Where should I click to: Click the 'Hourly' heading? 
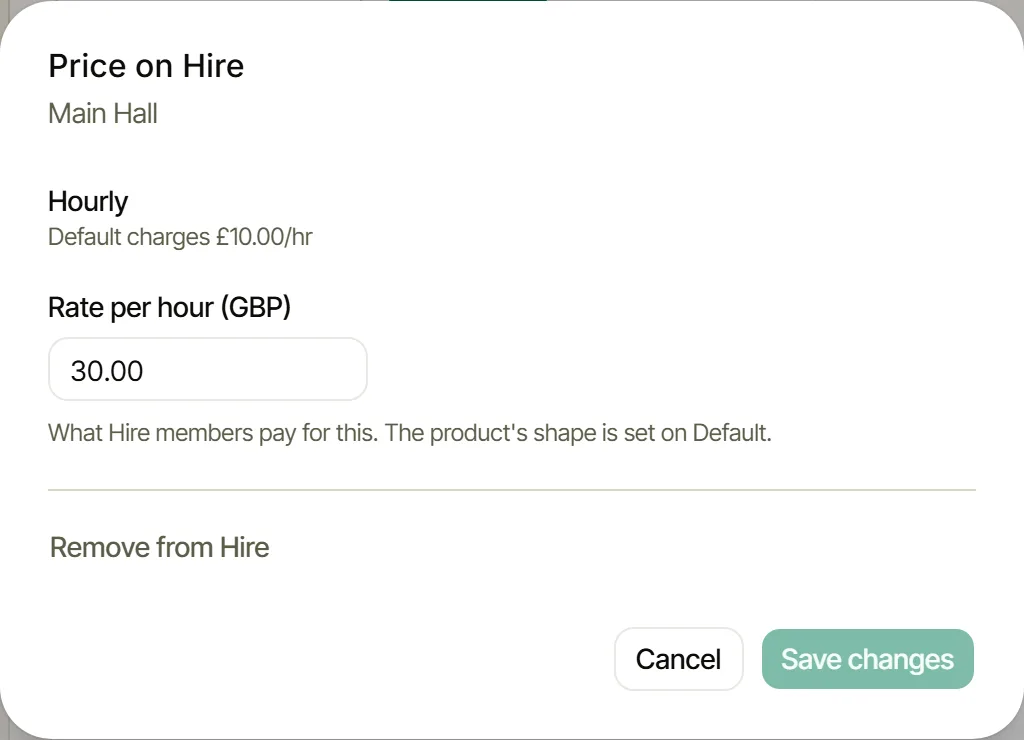pyautogui.click(x=88, y=202)
